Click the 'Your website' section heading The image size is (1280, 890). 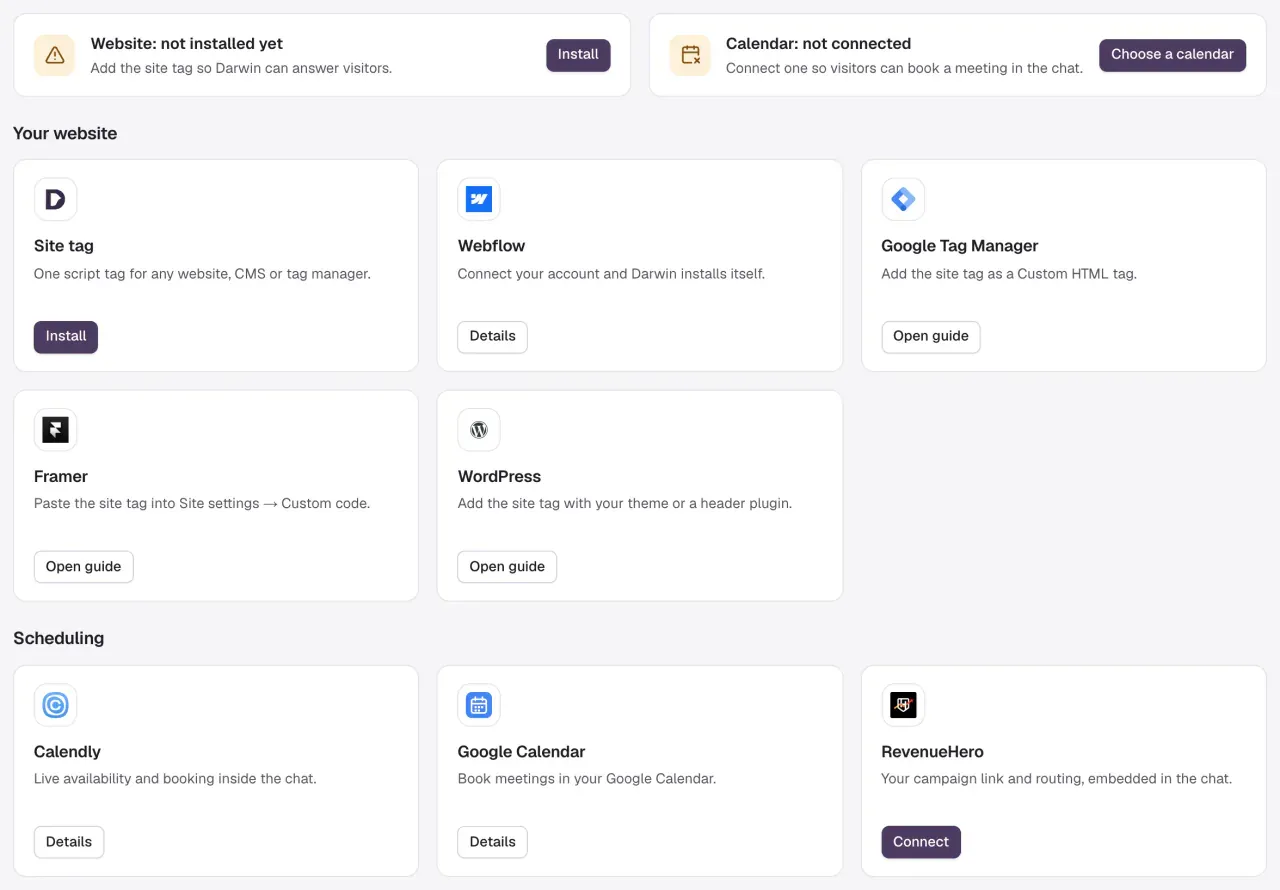(x=65, y=134)
